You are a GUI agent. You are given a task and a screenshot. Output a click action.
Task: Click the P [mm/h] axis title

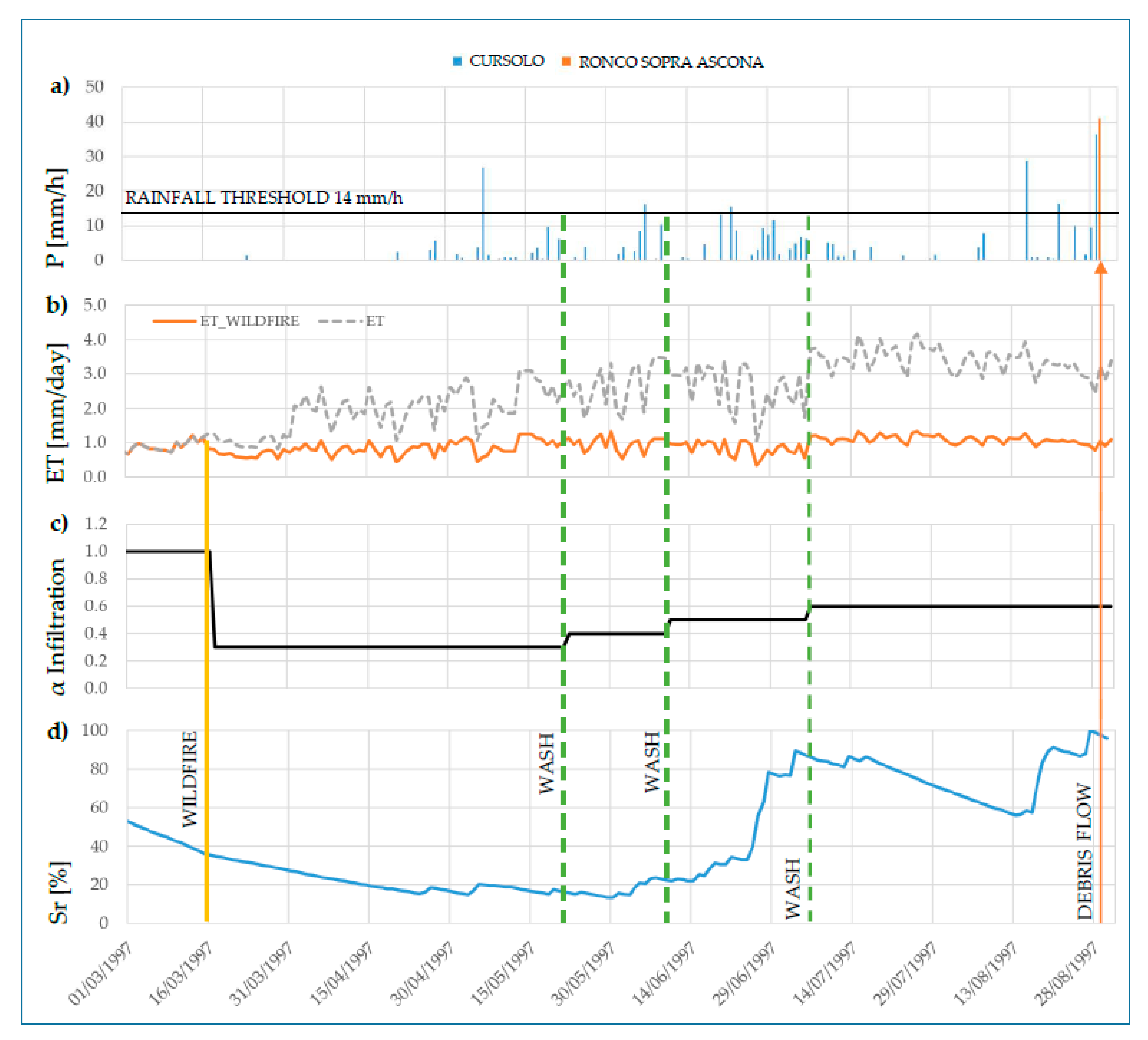click(56, 218)
